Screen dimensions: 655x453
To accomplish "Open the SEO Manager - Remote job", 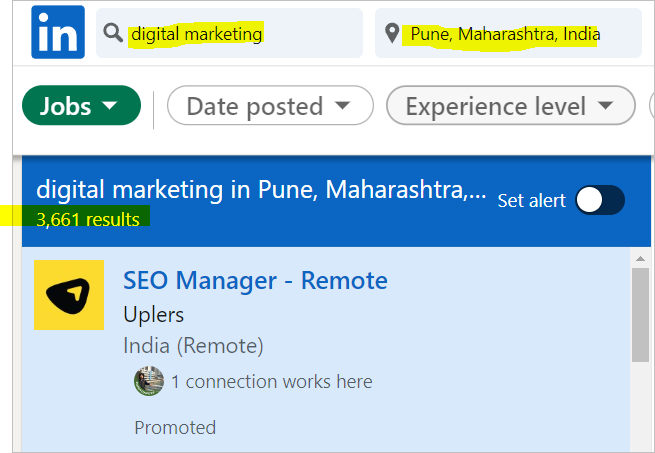I will [255, 280].
